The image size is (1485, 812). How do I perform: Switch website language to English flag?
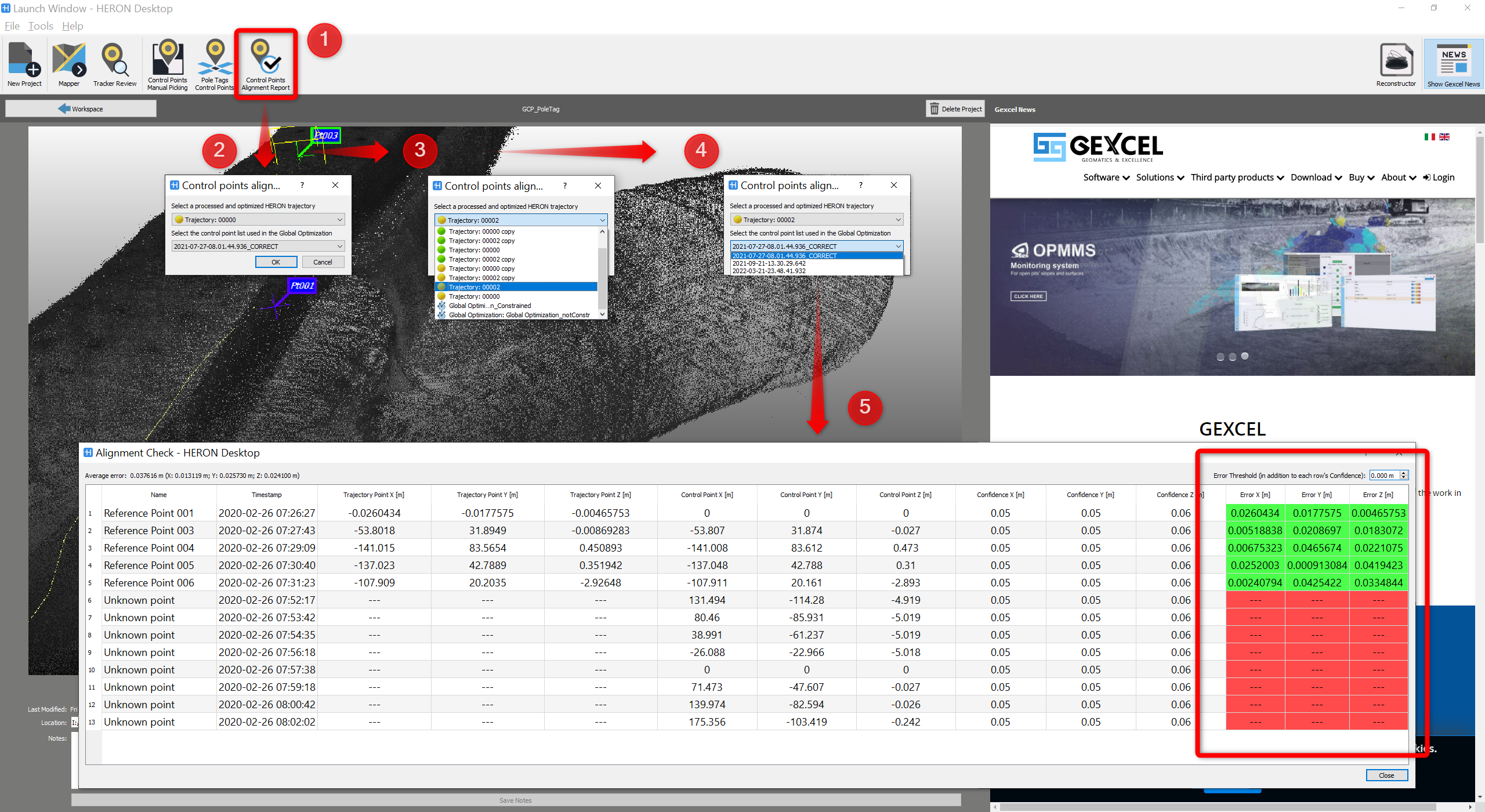(1444, 137)
